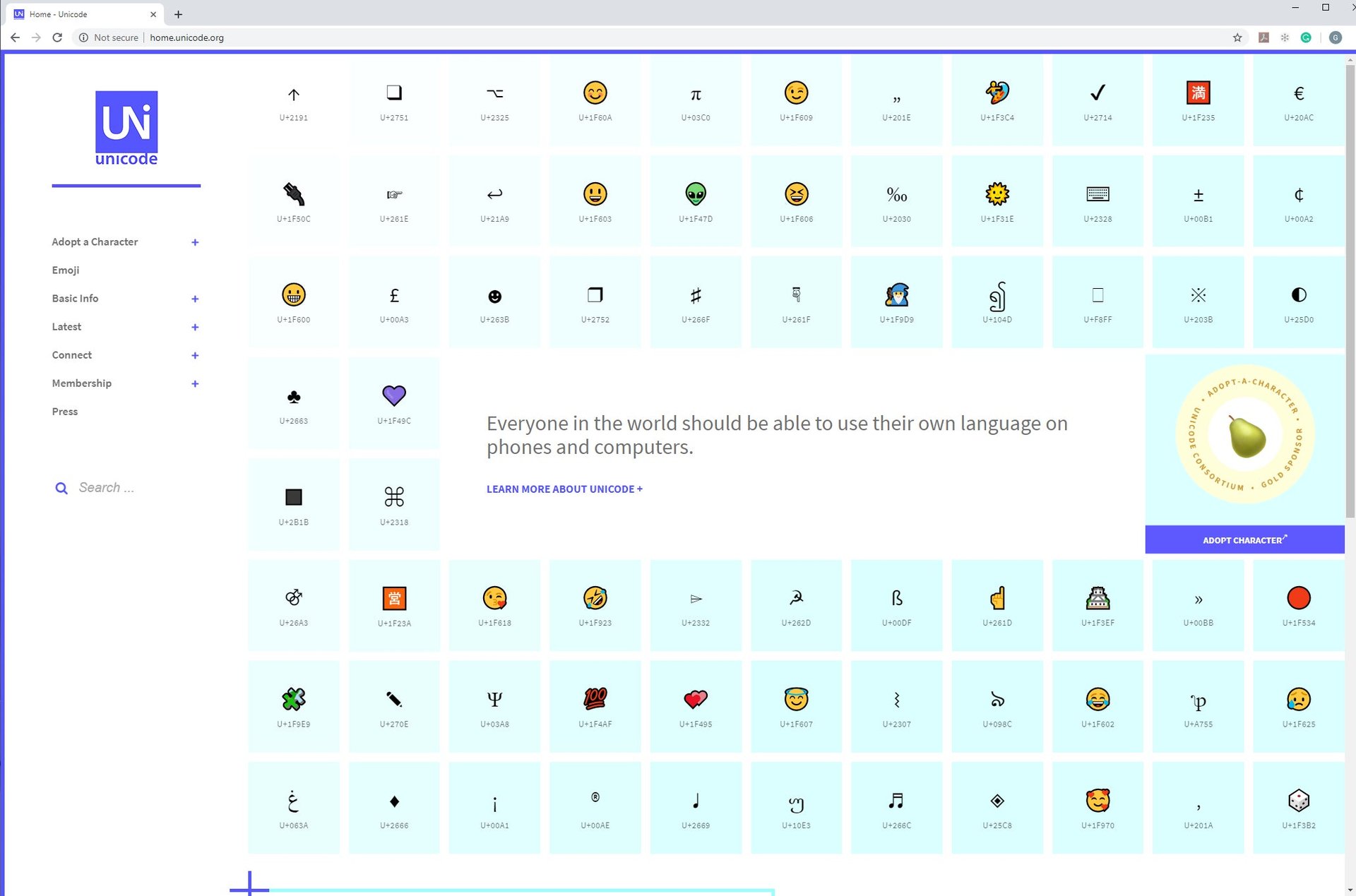The width and height of the screenshot is (1356, 896).
Task: Select the keyboard symbol U+2328 tile
Action: [1098, 201]
